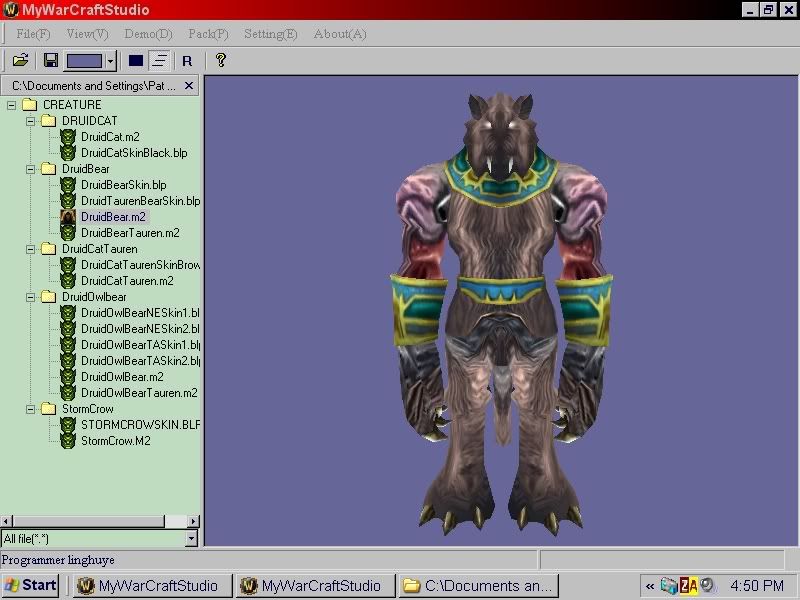
Task: Click the selected icon beside DruidBear.m2
Action: [x=68, y=217]
